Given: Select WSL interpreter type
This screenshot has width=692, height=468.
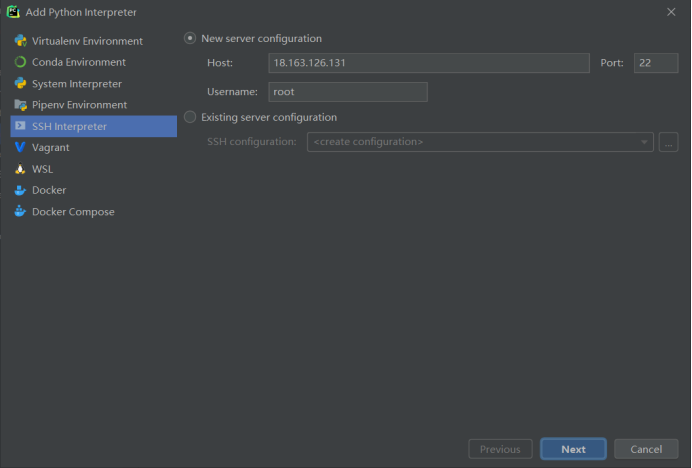Looking at the screenshot, I should [x=94, y=169].
